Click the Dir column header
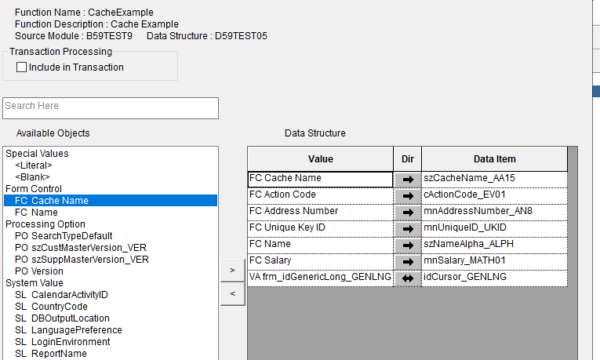Screen dimensions: 600x360 pos(408,159)
